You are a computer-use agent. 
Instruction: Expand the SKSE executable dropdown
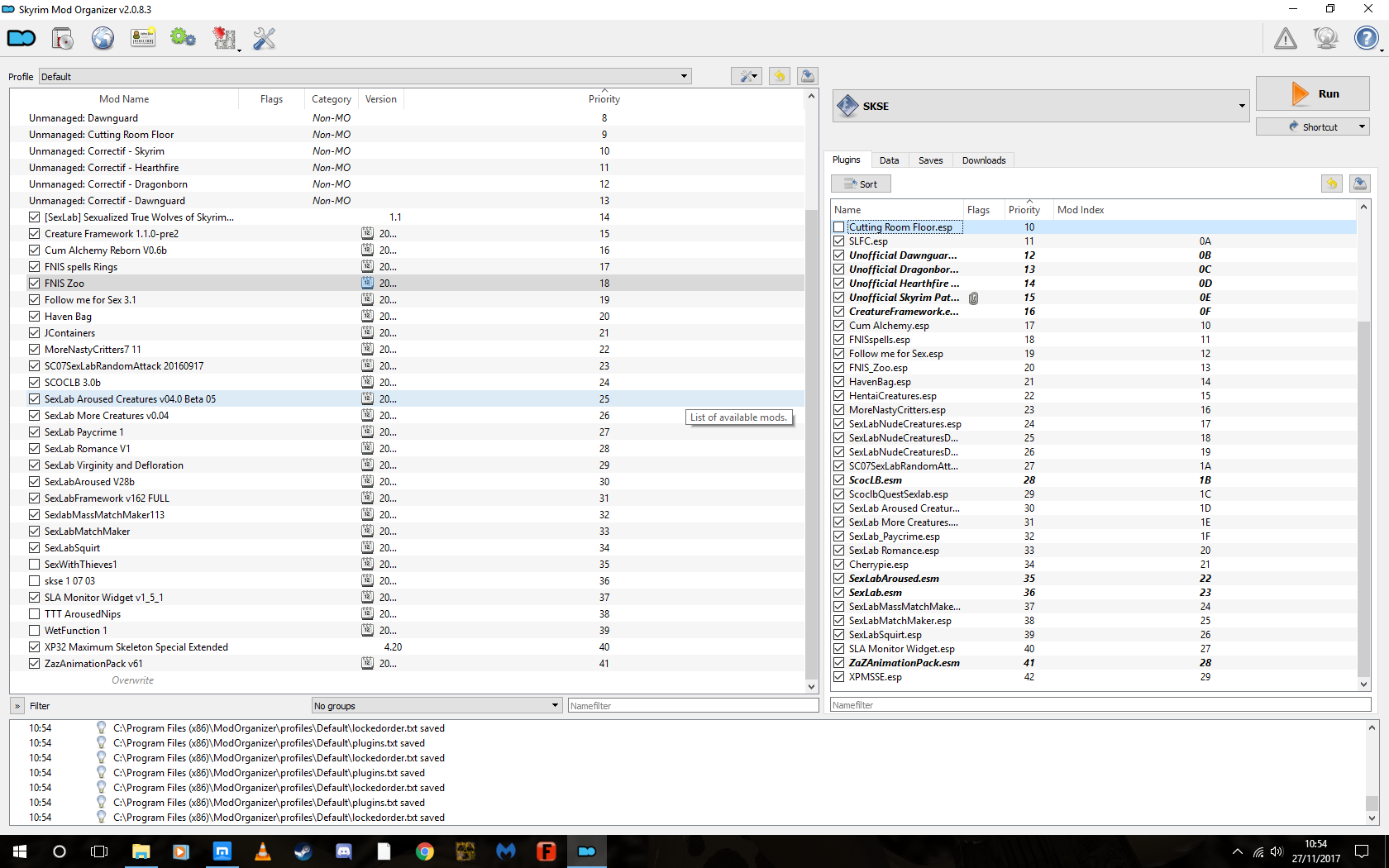coord(1241,106)
